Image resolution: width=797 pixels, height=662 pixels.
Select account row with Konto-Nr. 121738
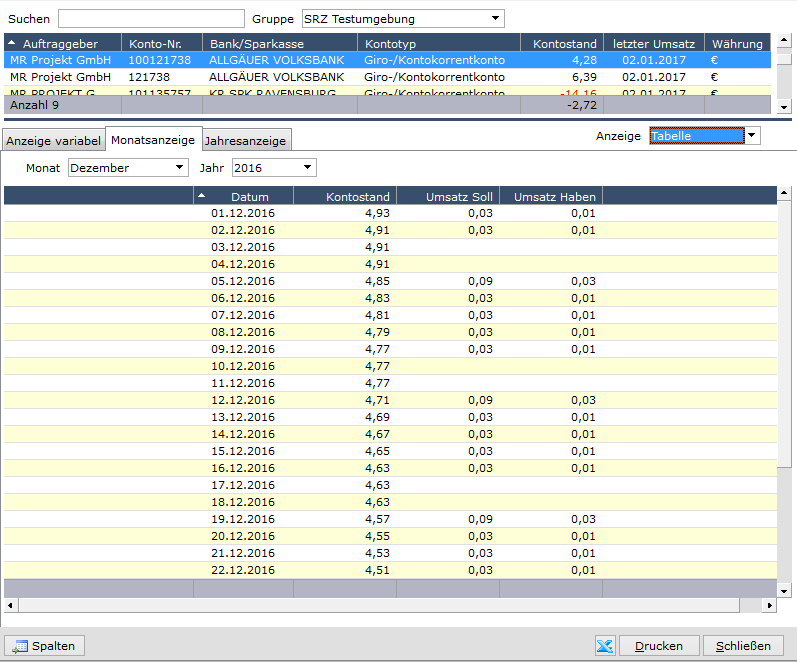pos(387,77)
